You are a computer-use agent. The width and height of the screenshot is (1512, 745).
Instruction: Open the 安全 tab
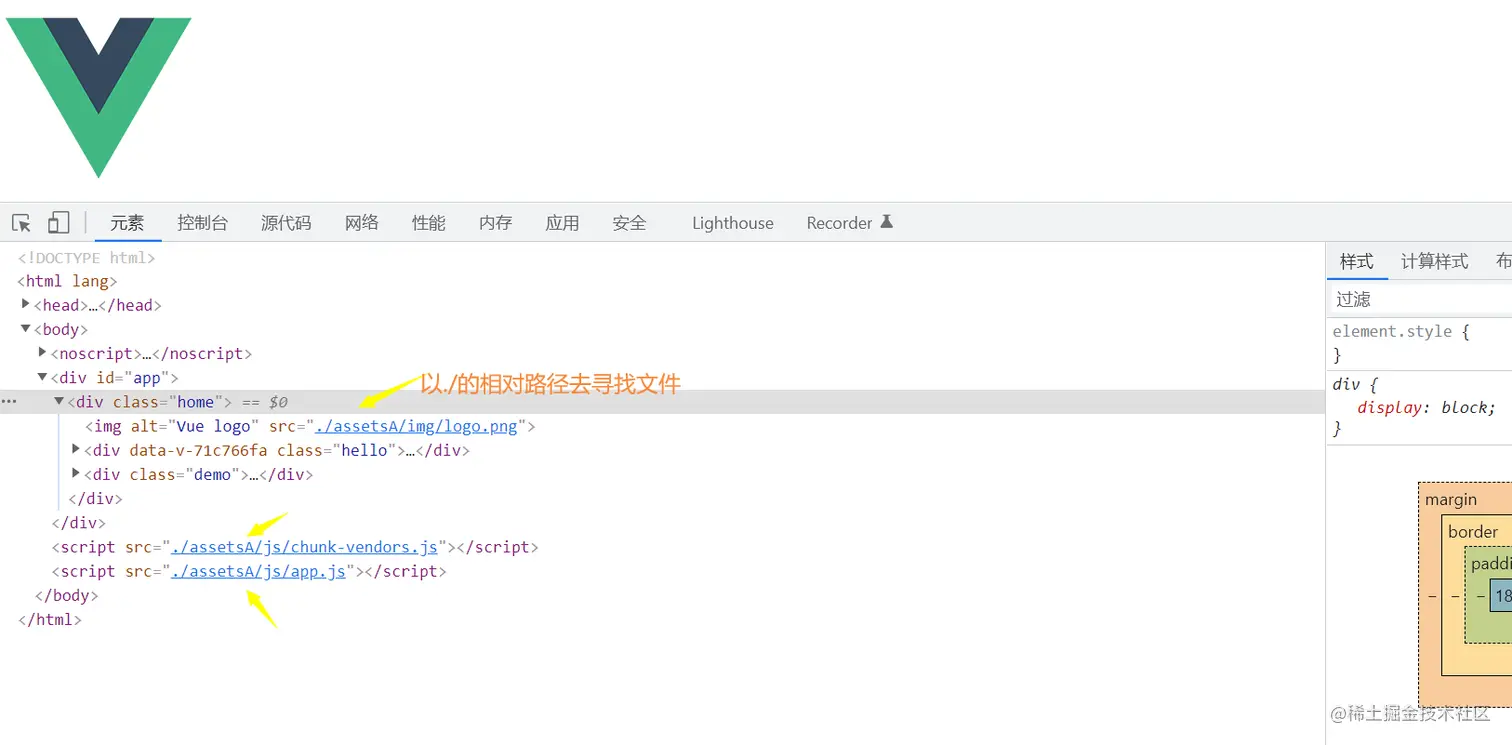(x=629, y=223)
